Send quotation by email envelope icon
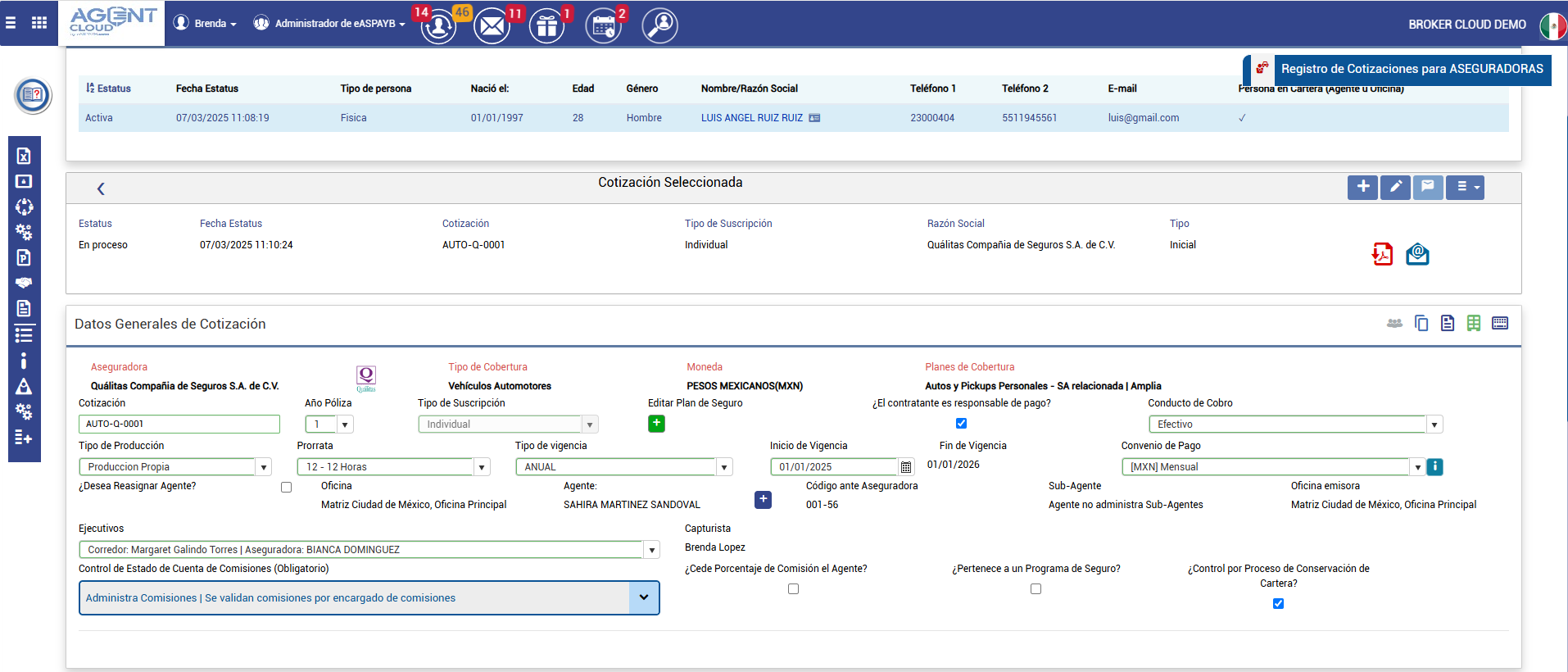Image resolution: width=1568 pixels, height=672 pixels. [1417, 254]
